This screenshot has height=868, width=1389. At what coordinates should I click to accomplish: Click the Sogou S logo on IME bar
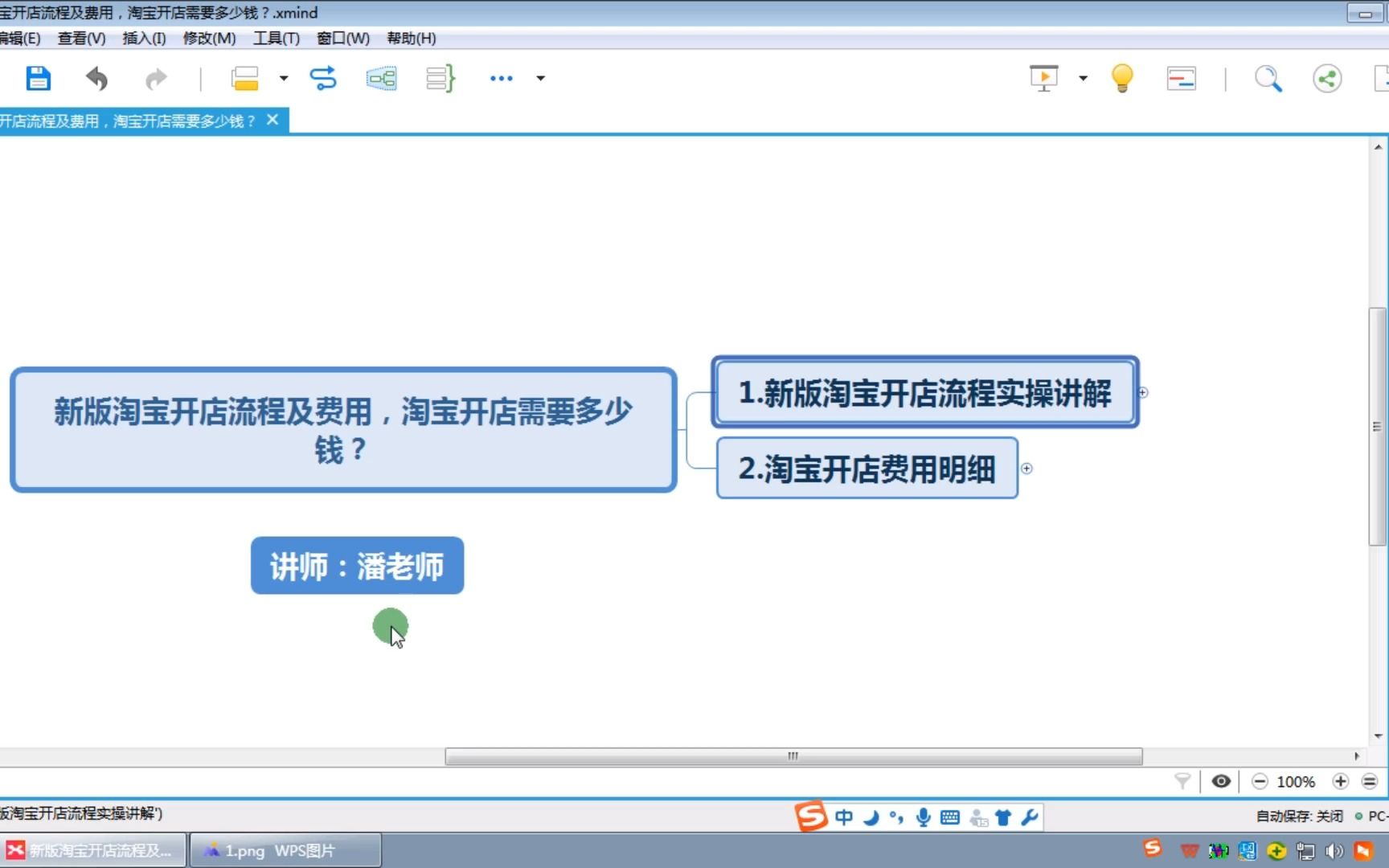point(811,817)
